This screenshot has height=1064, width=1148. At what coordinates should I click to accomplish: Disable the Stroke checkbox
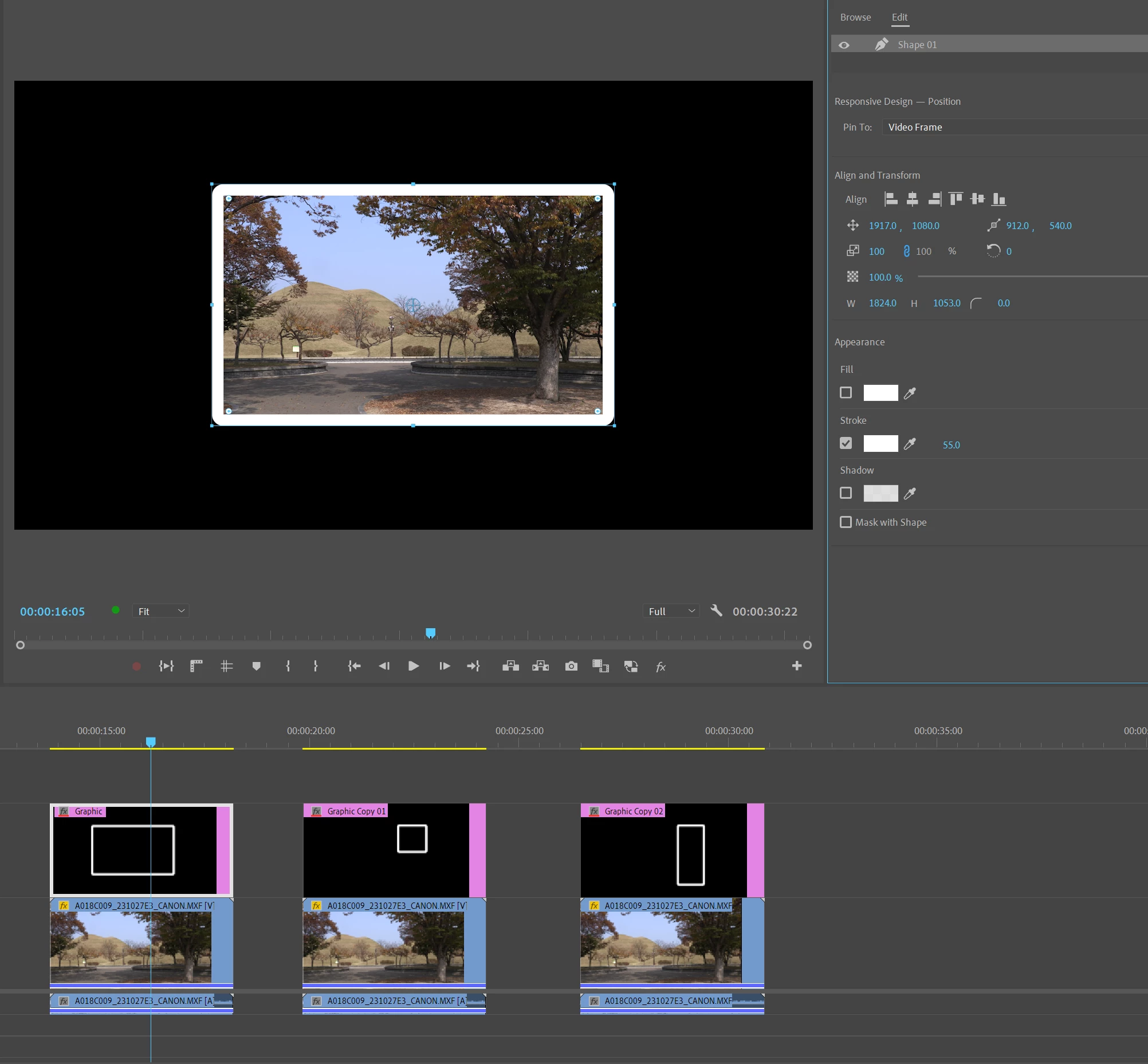point(846,443)
